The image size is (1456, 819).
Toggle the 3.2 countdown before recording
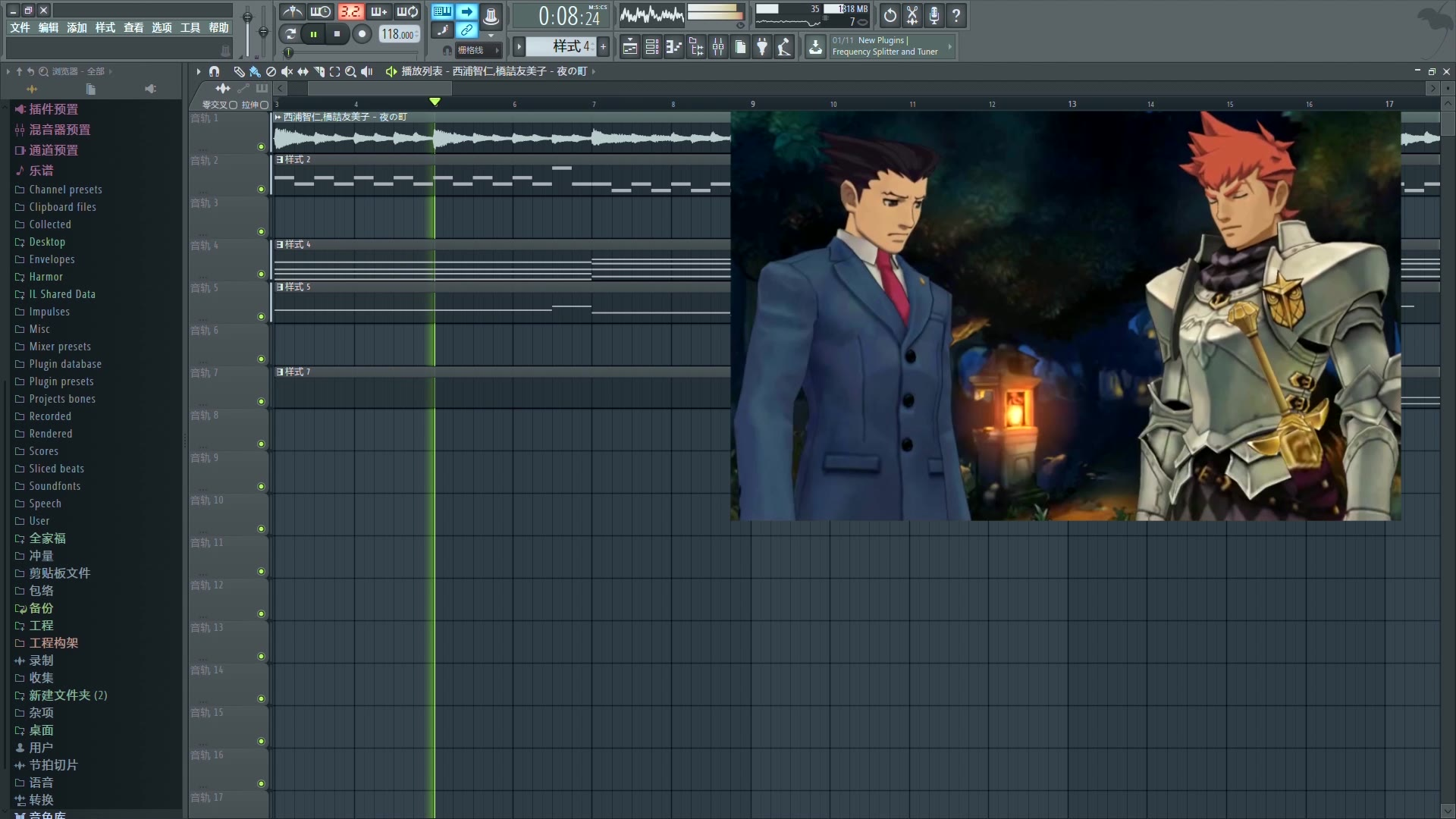[x=350, y=12]
